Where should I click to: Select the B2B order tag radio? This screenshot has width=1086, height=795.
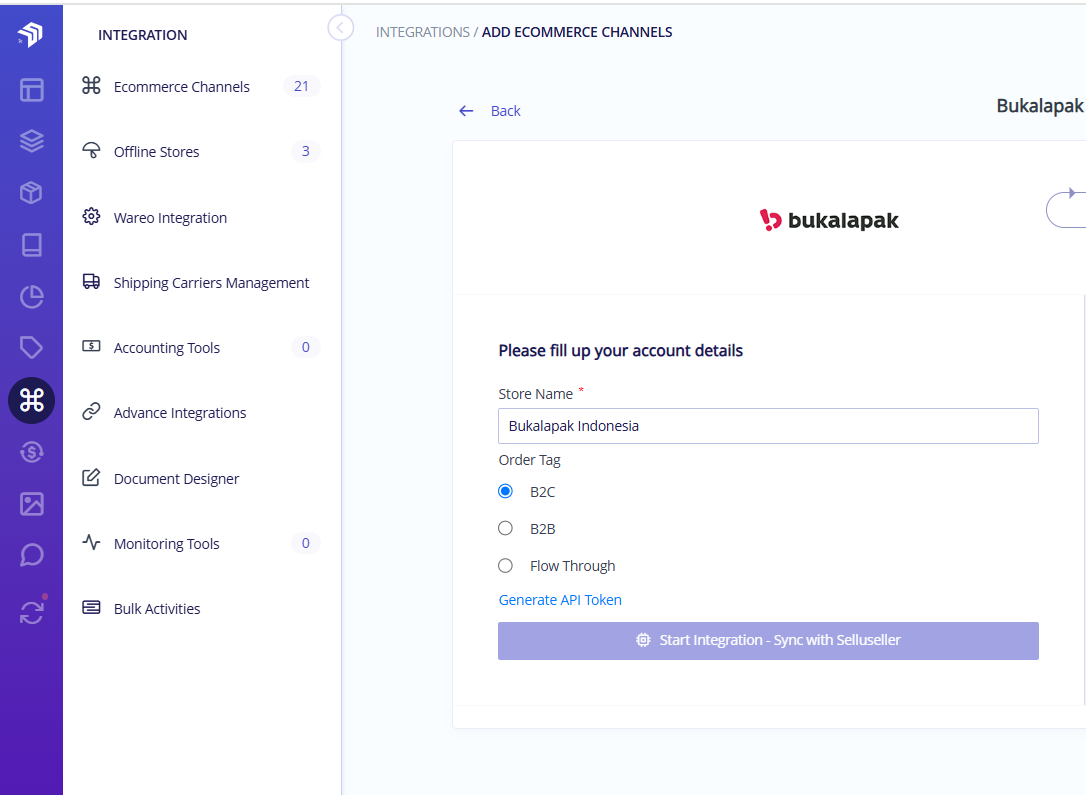click(506, 528)
